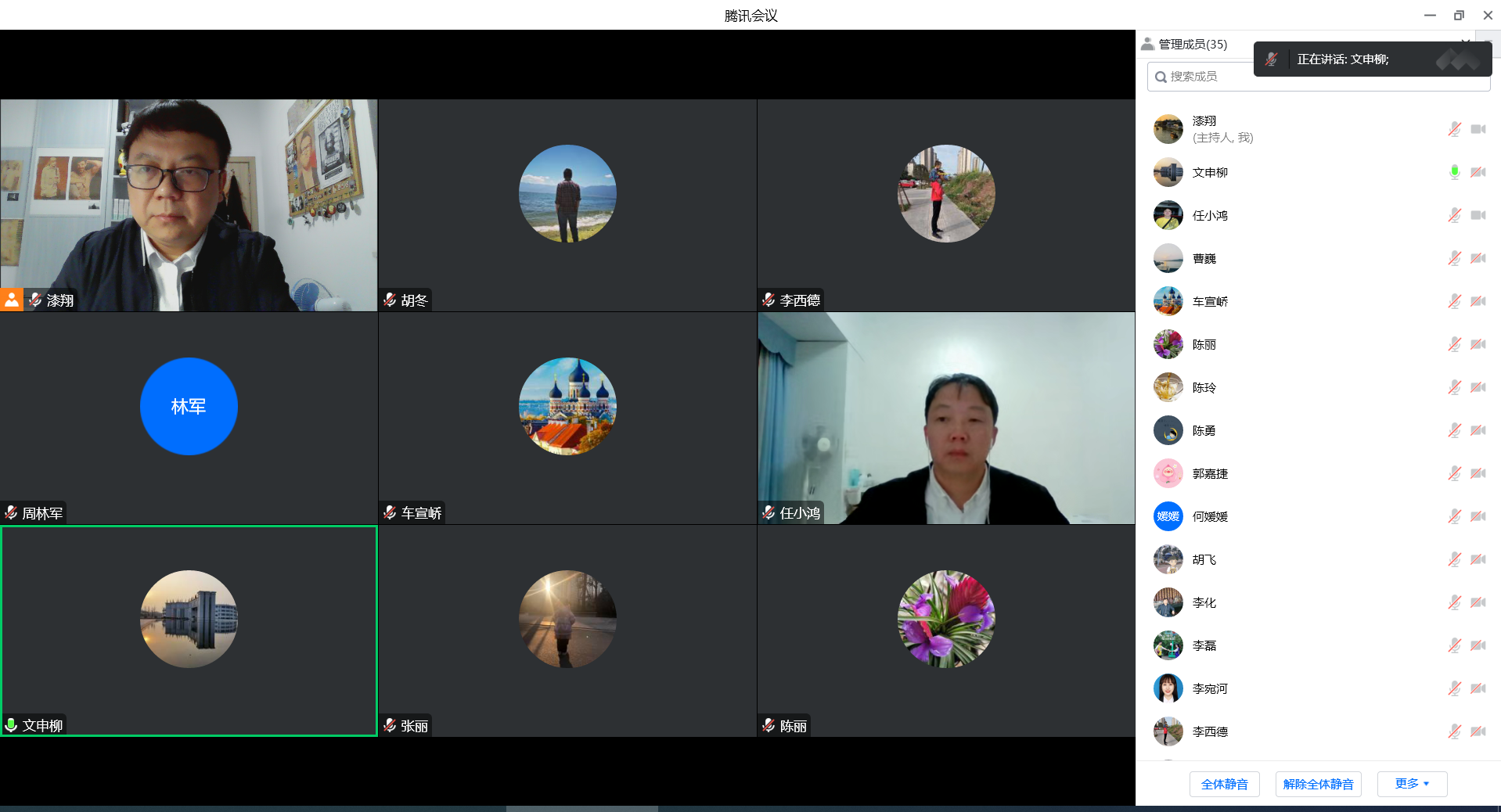Toggle 任小鸿's camera in member list
1501x812 pixels.
coord(1478,215)
